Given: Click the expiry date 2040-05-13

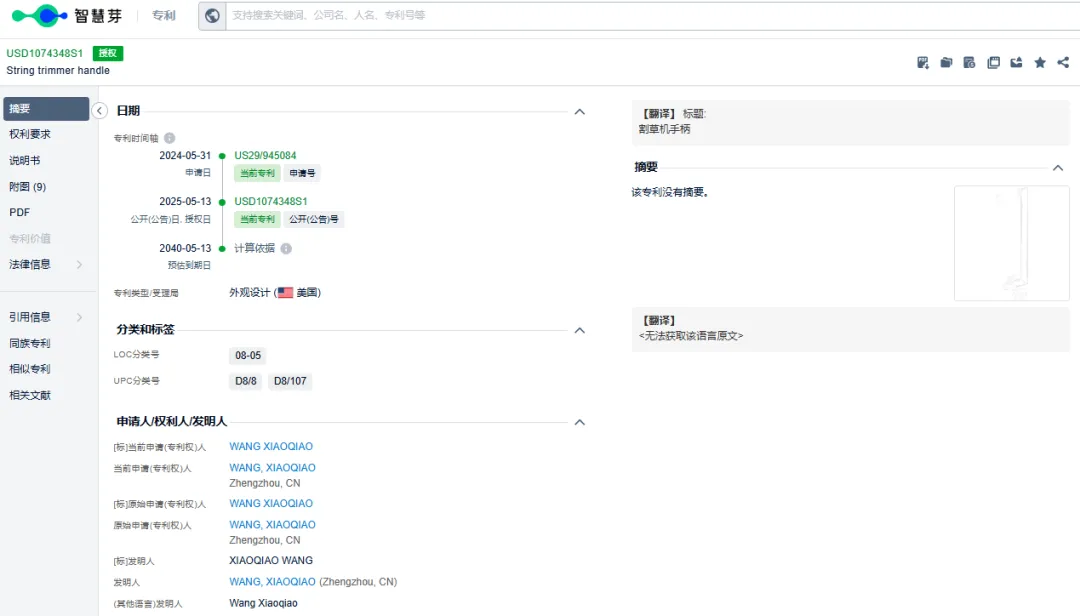Looking at the screenshot, I should (x=185, y=248).
